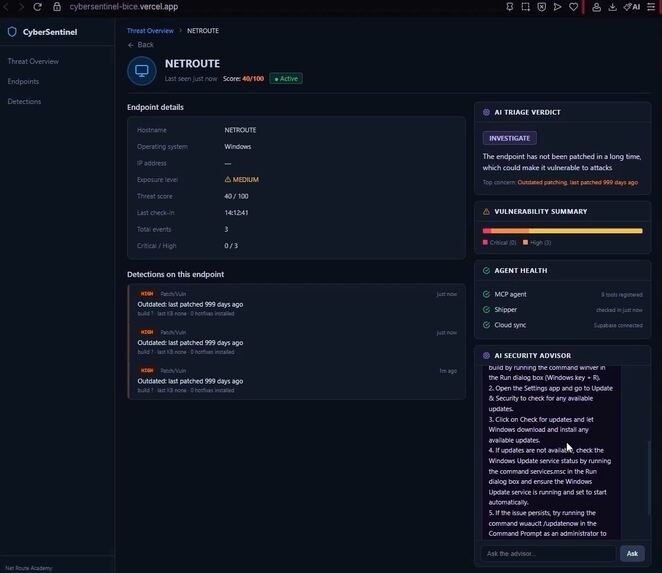Image resolution: width=662 pixels, height=573 pixels.
Task: Go back using the Back link
Action: (x=141, y=45)
